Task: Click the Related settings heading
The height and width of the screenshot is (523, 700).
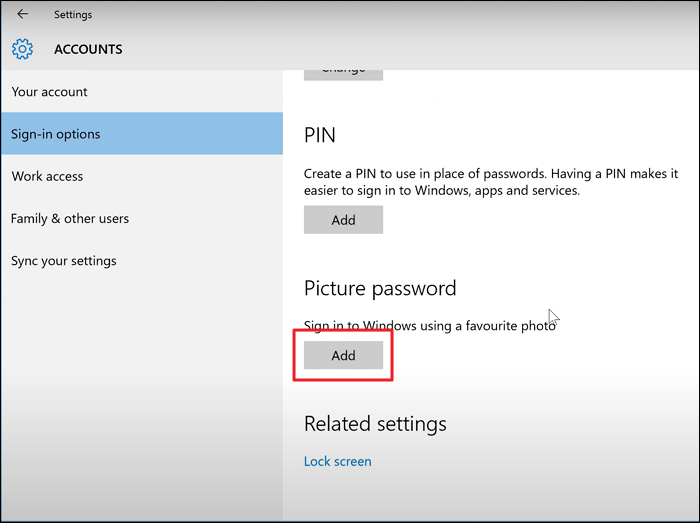Action: coord(375,424)
